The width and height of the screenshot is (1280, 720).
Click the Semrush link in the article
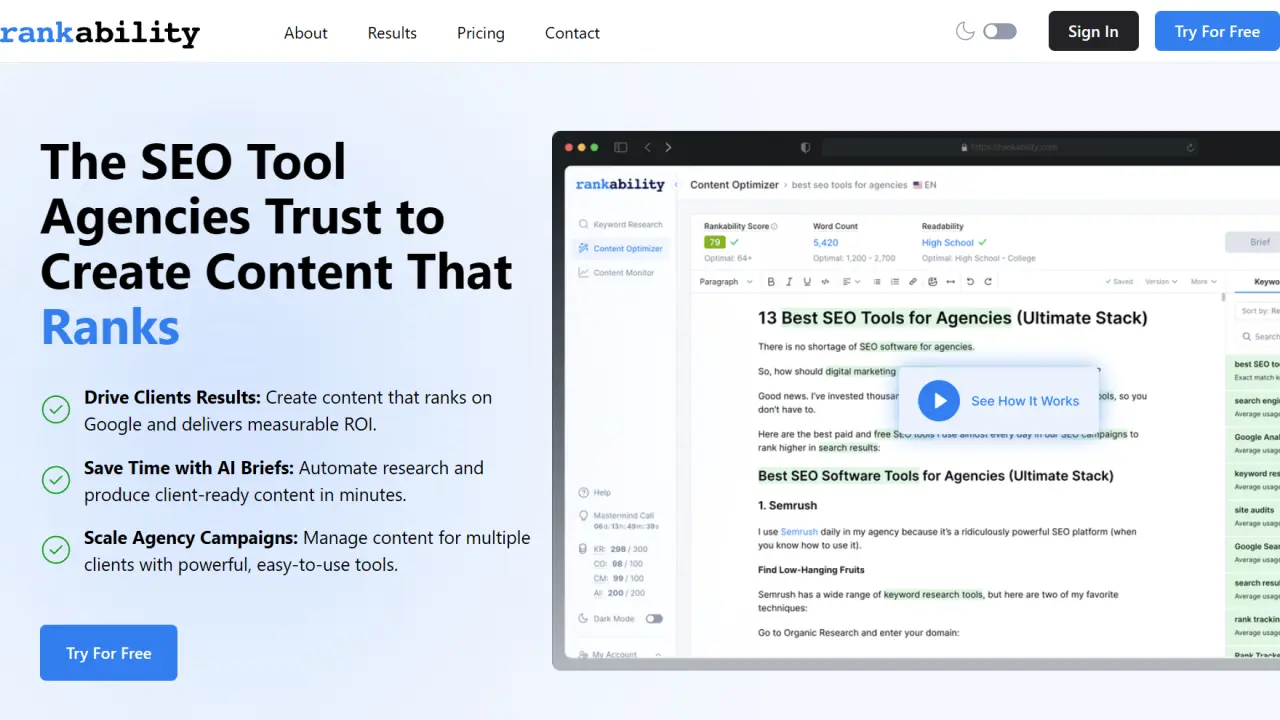pyautogui.click(x=799, y=532)
